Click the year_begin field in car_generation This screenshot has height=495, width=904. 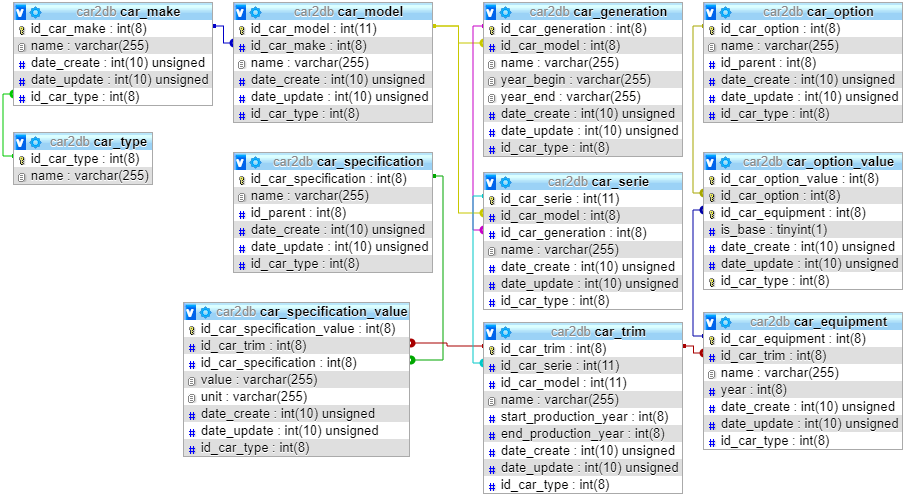(575, 80)
